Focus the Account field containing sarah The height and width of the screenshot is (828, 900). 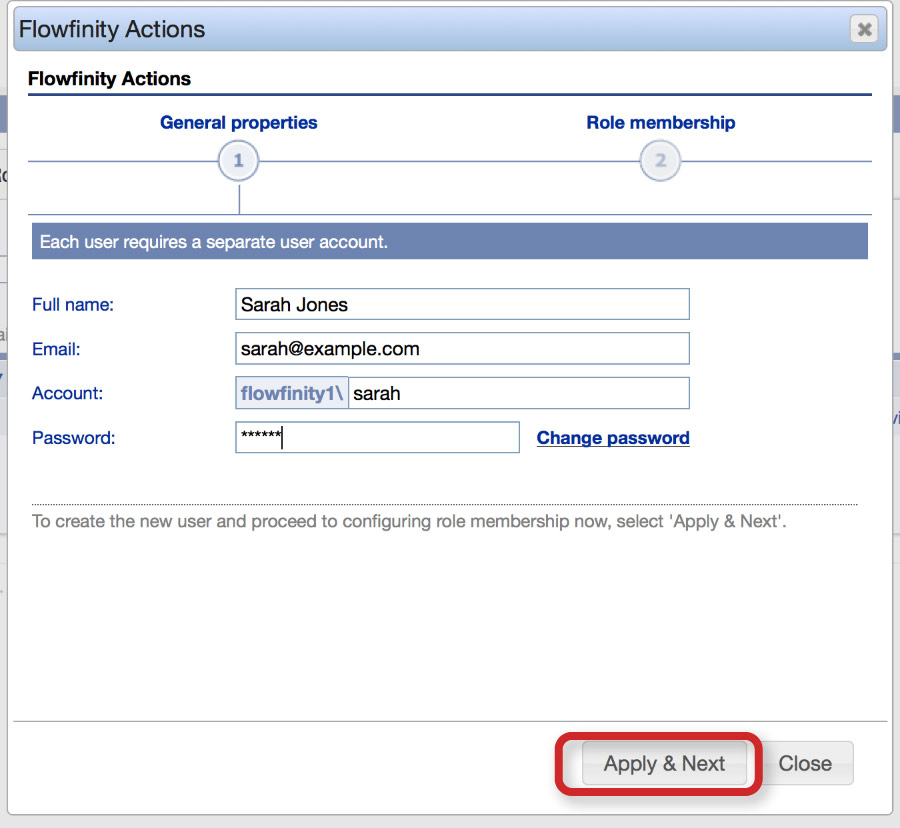point(518,393)
